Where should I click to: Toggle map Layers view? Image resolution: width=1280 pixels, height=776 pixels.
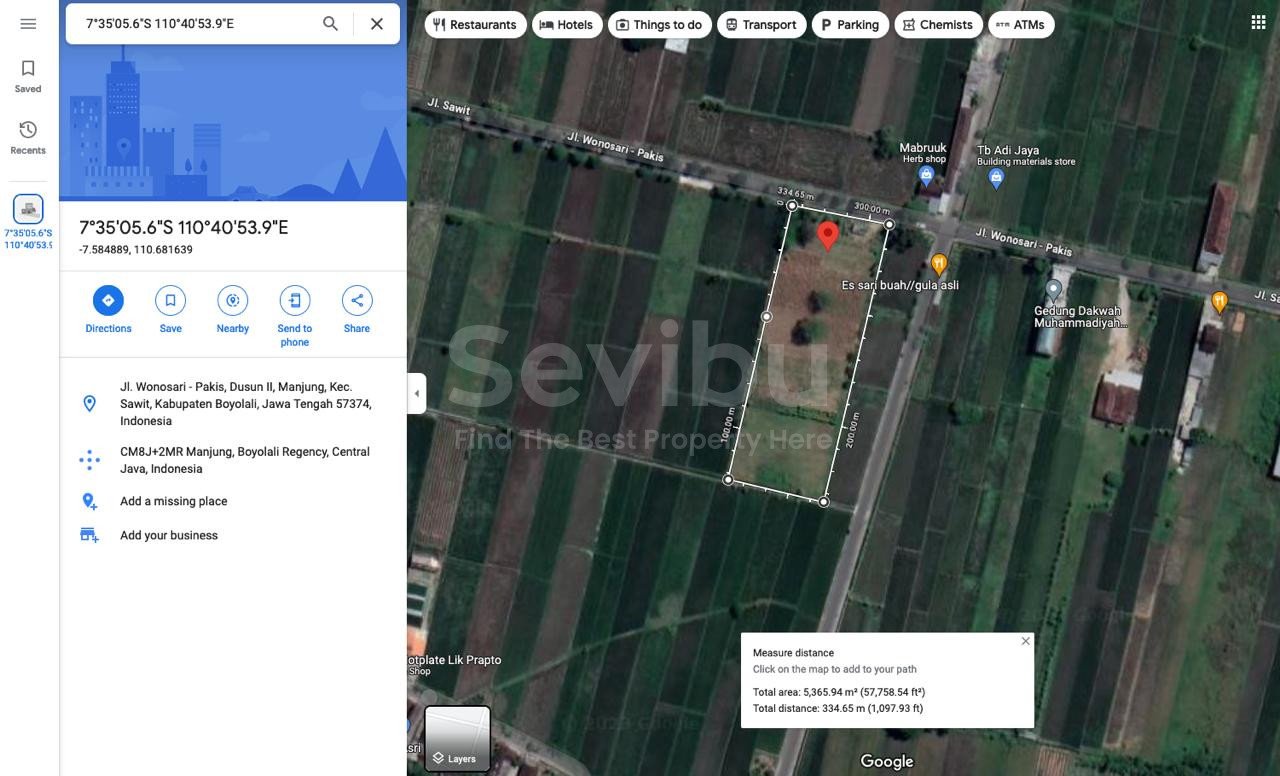click(x=457, y=739)
